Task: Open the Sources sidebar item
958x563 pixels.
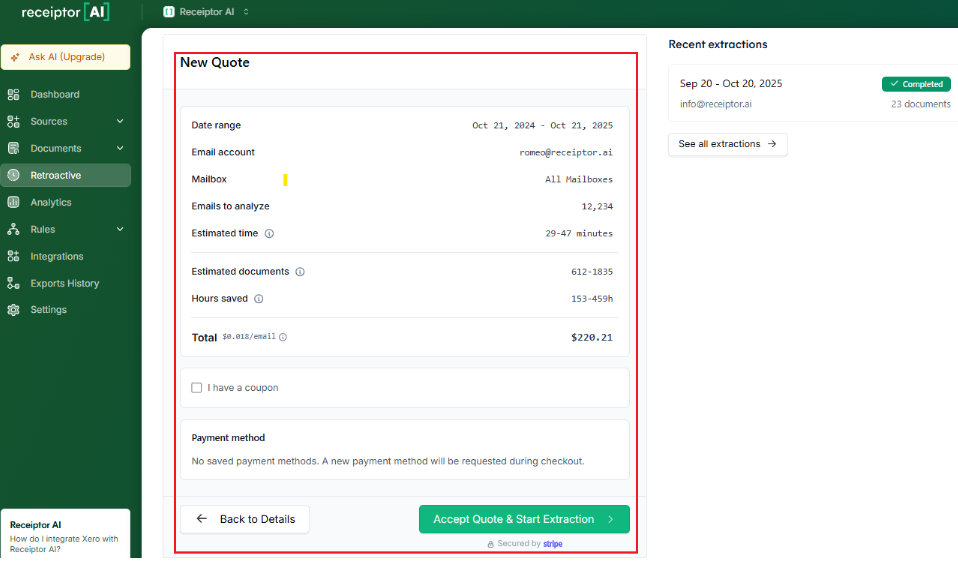Action: point(65,121)
